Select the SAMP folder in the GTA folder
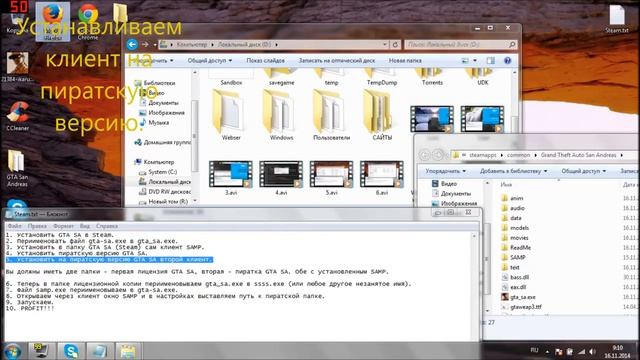The image size is (640, 360). click(x=513, y=257)
